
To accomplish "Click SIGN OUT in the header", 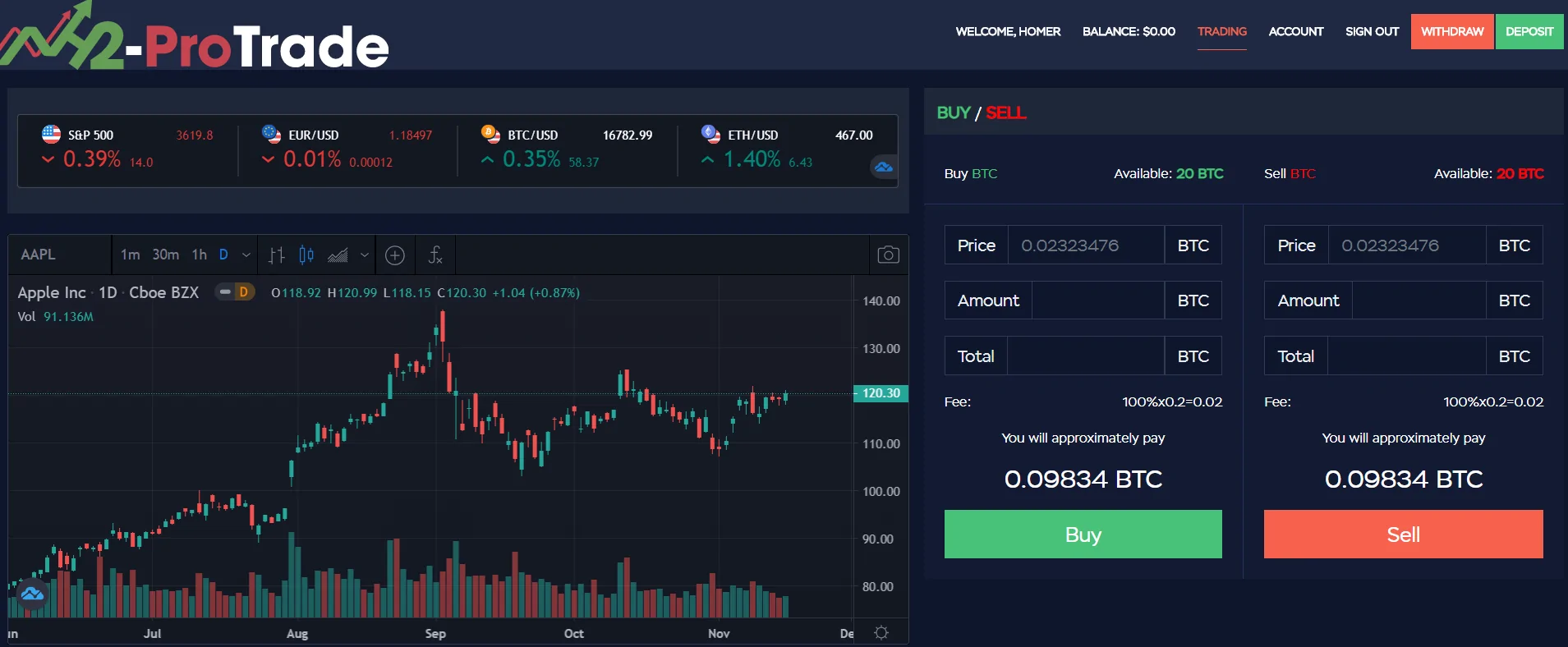I will [1372, 32].
